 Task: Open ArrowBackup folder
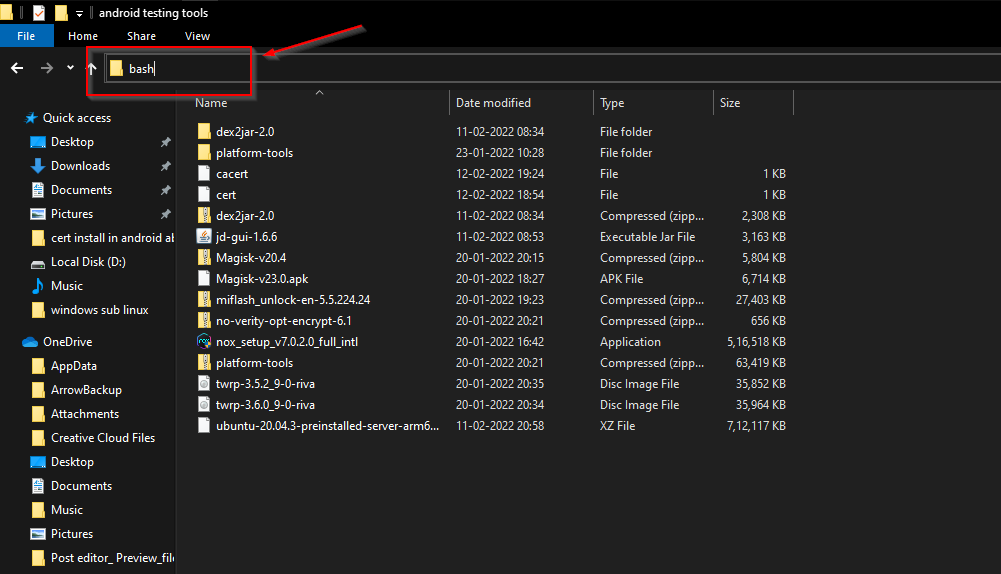tap(86, 390)
